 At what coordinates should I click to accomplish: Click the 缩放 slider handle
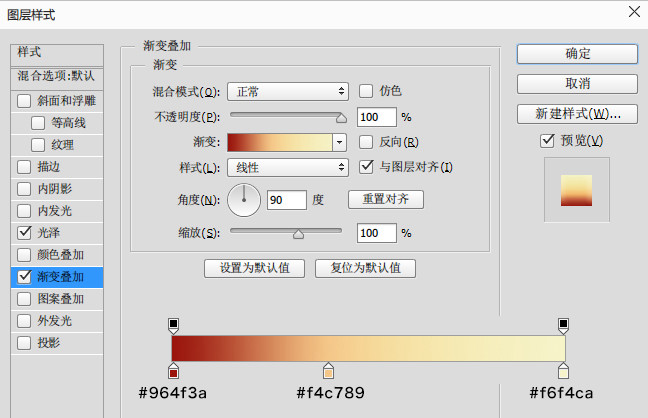point(298,234)
